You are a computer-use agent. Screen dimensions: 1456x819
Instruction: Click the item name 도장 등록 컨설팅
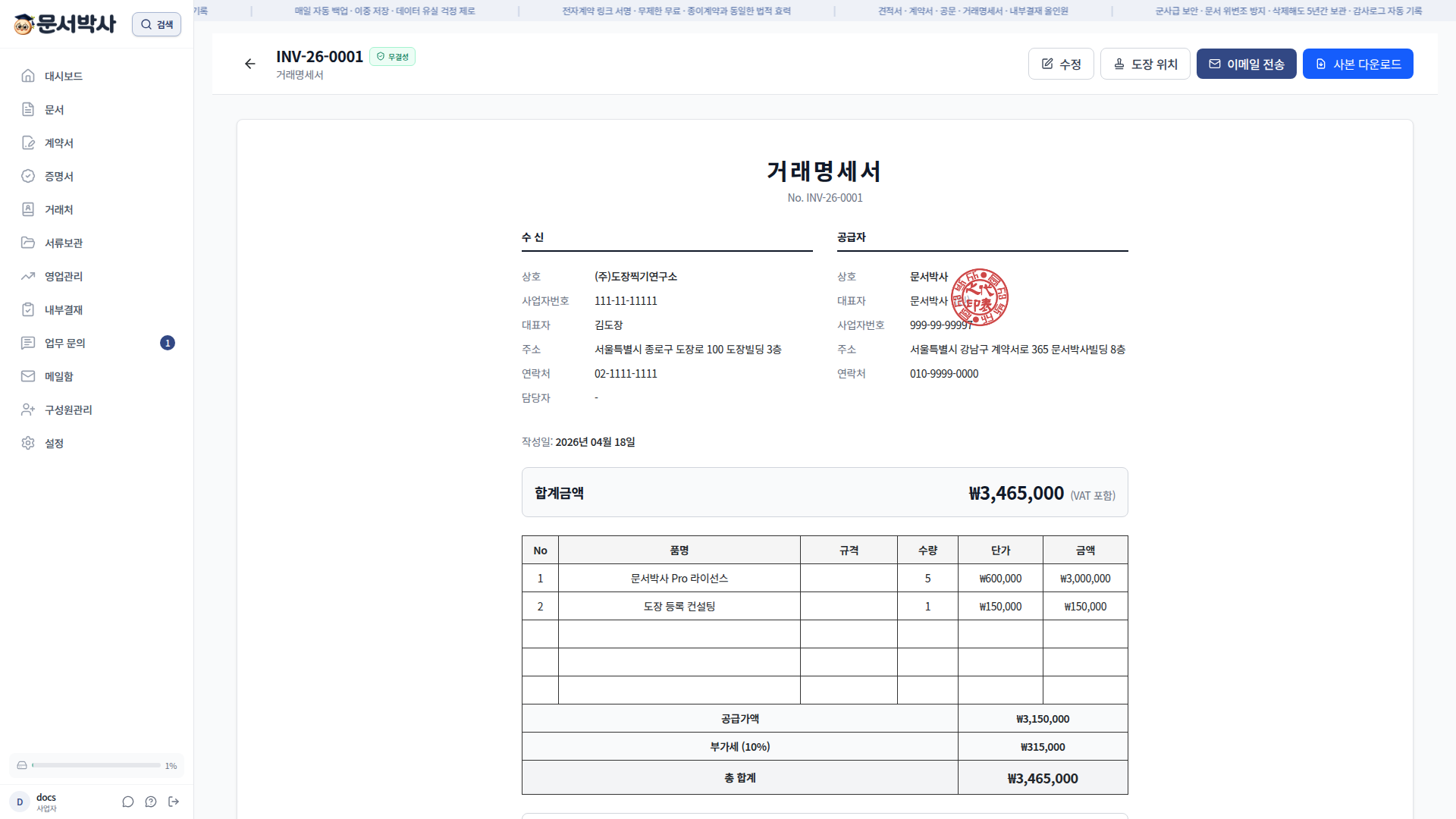tap(679, 607)
